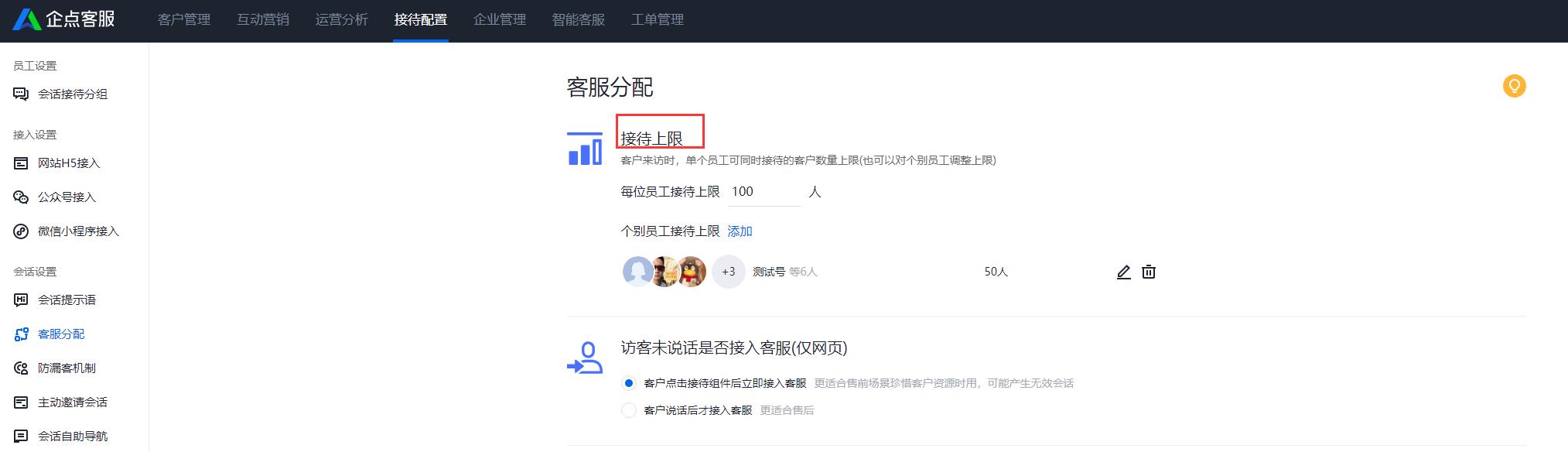Click the 微信小程序接入 icon
Viewport: 1568px width, 452px height.
[21, 231]
